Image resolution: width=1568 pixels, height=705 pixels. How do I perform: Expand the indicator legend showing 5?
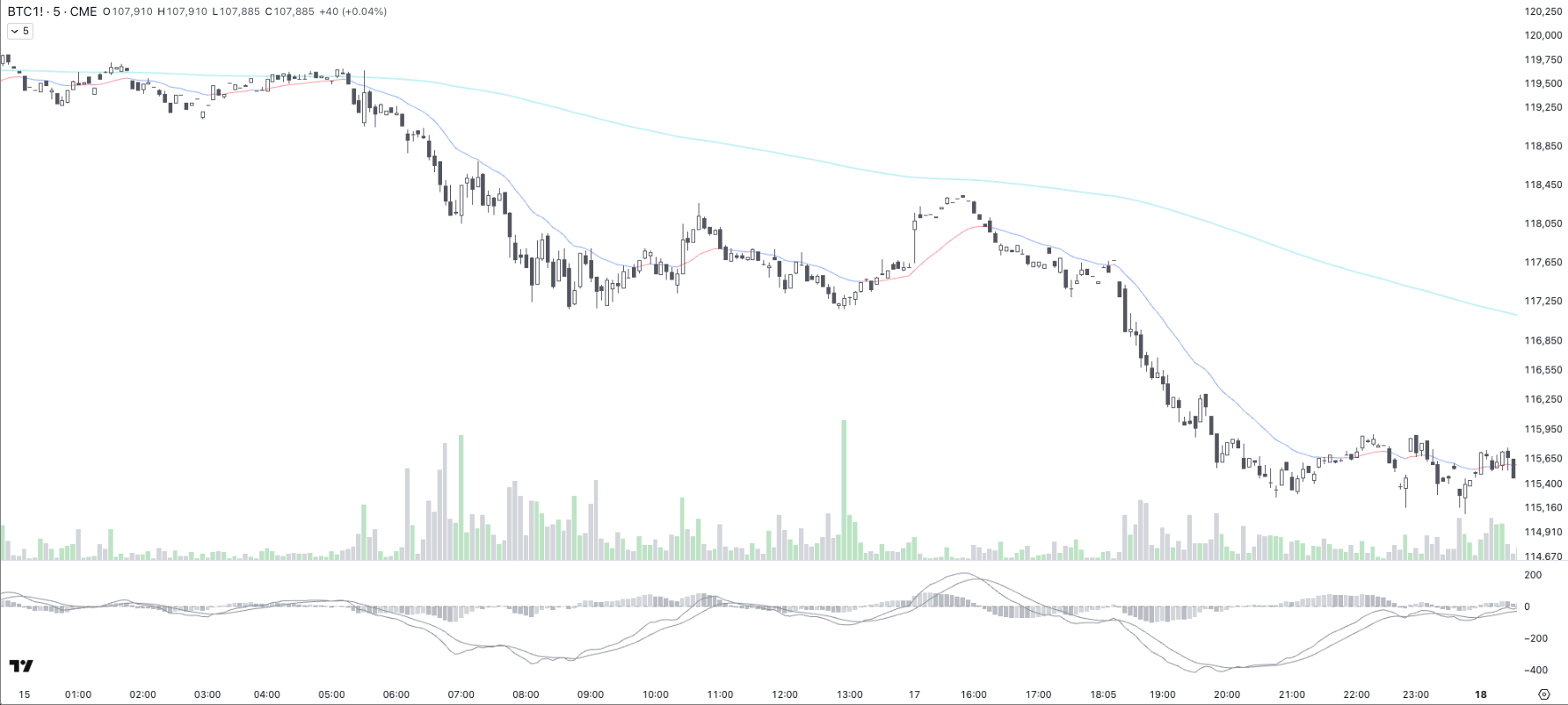coord(19,31)
